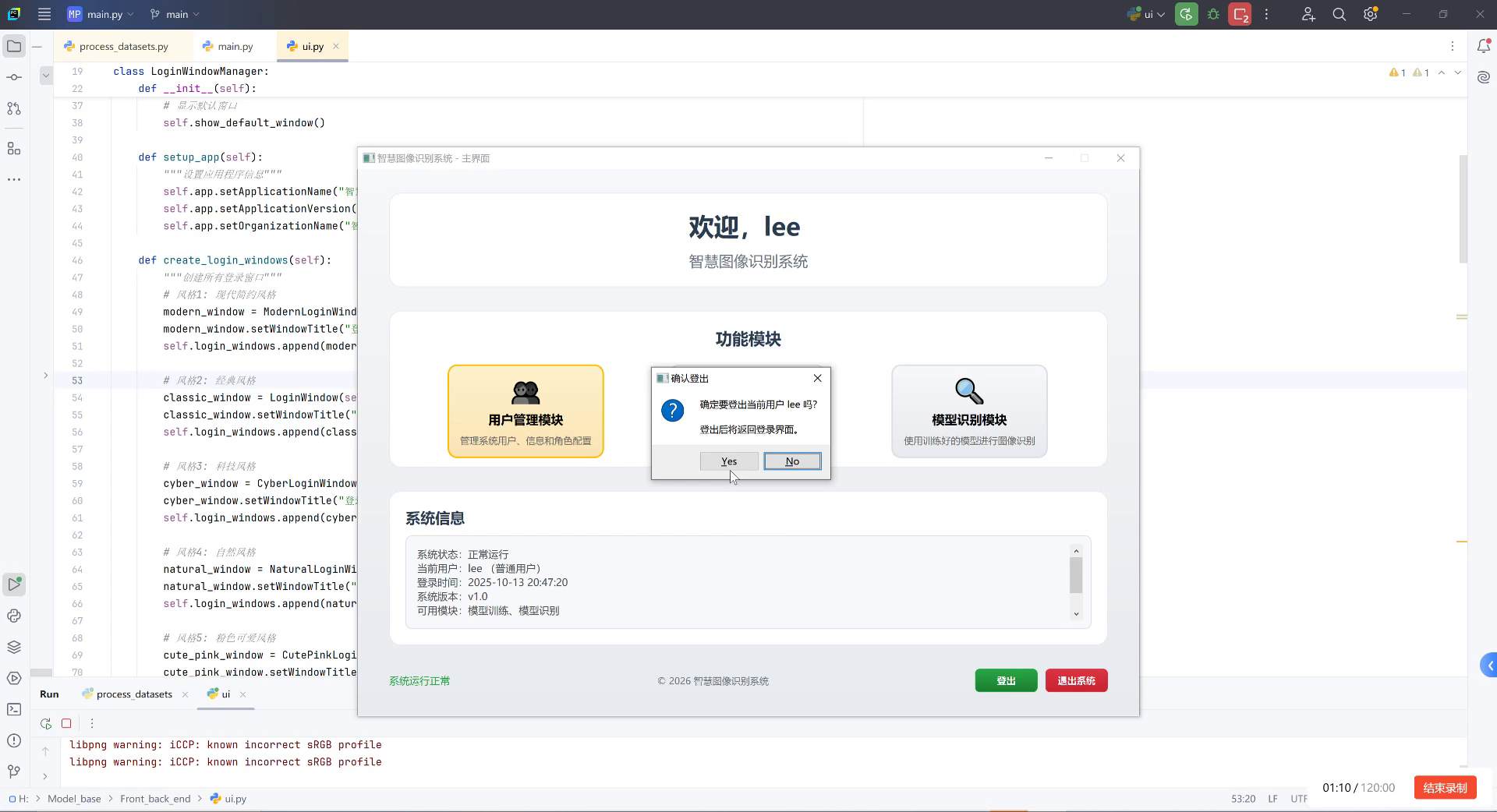Click Yes in the logout confirmation dialog
The image size is (1497, 812).
729,461
